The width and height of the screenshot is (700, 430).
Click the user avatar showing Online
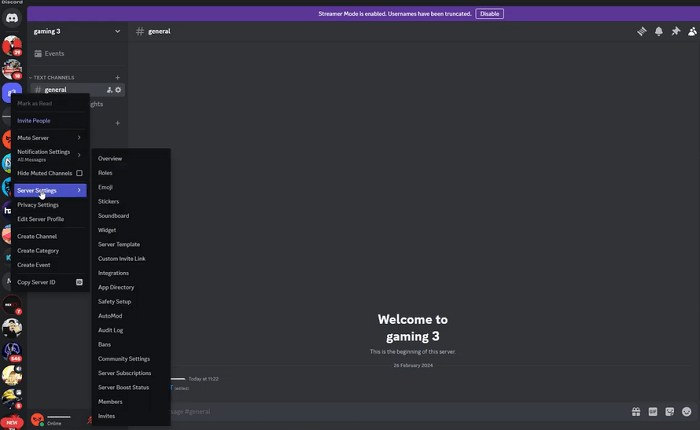37,419
